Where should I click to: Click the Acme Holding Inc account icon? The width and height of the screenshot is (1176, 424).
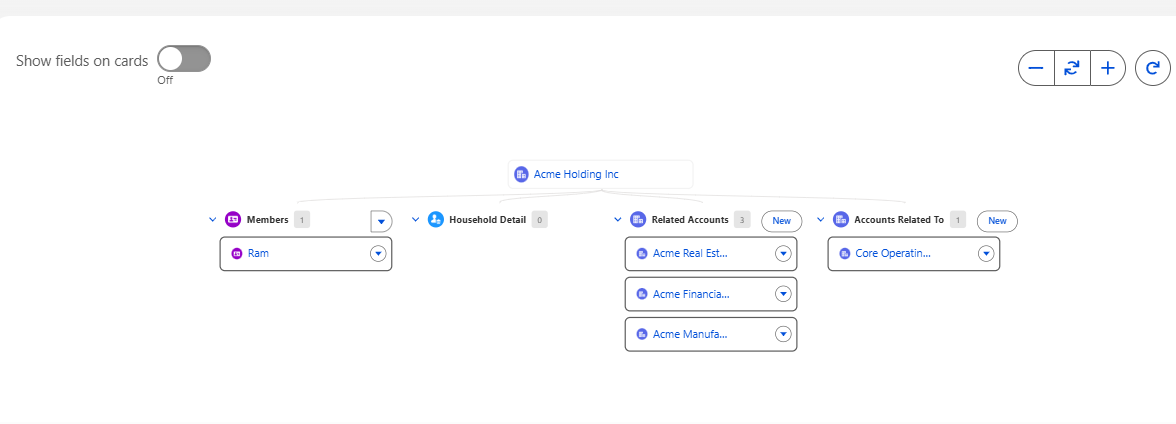[521, 174]
